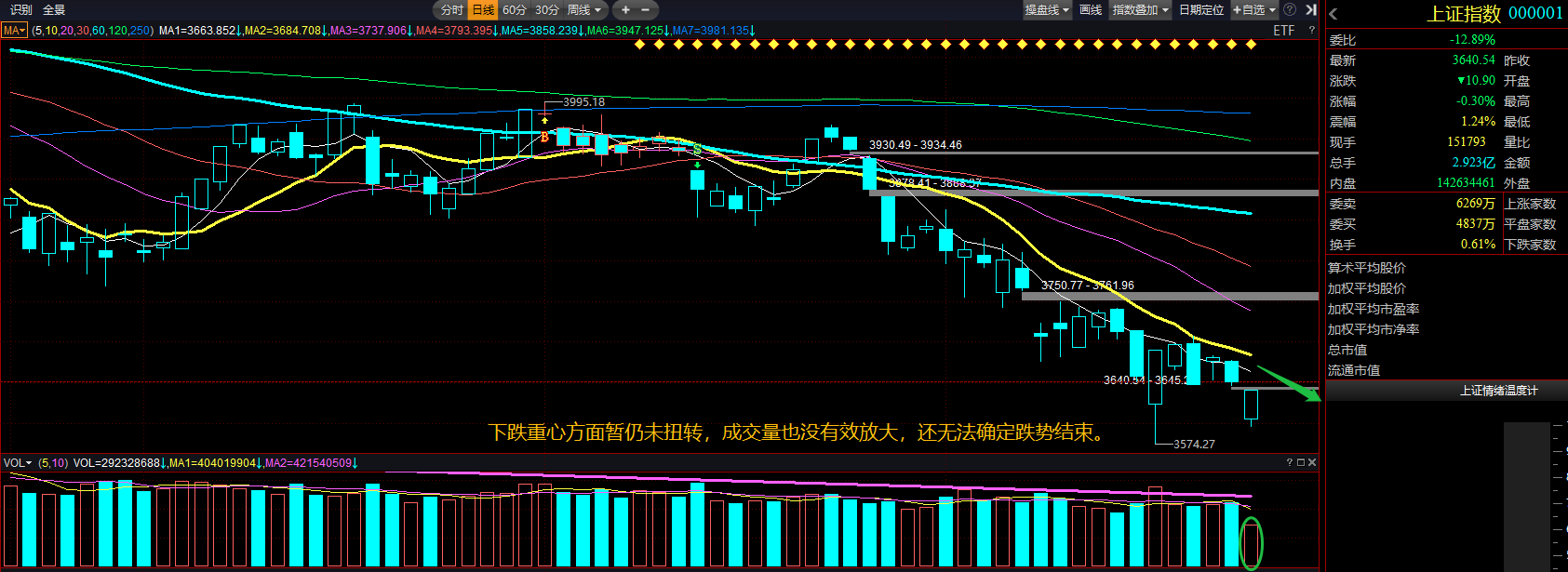Click the VOL panel question mark icon
This screenshot has width=1568, height=572.
point(1290,462)
